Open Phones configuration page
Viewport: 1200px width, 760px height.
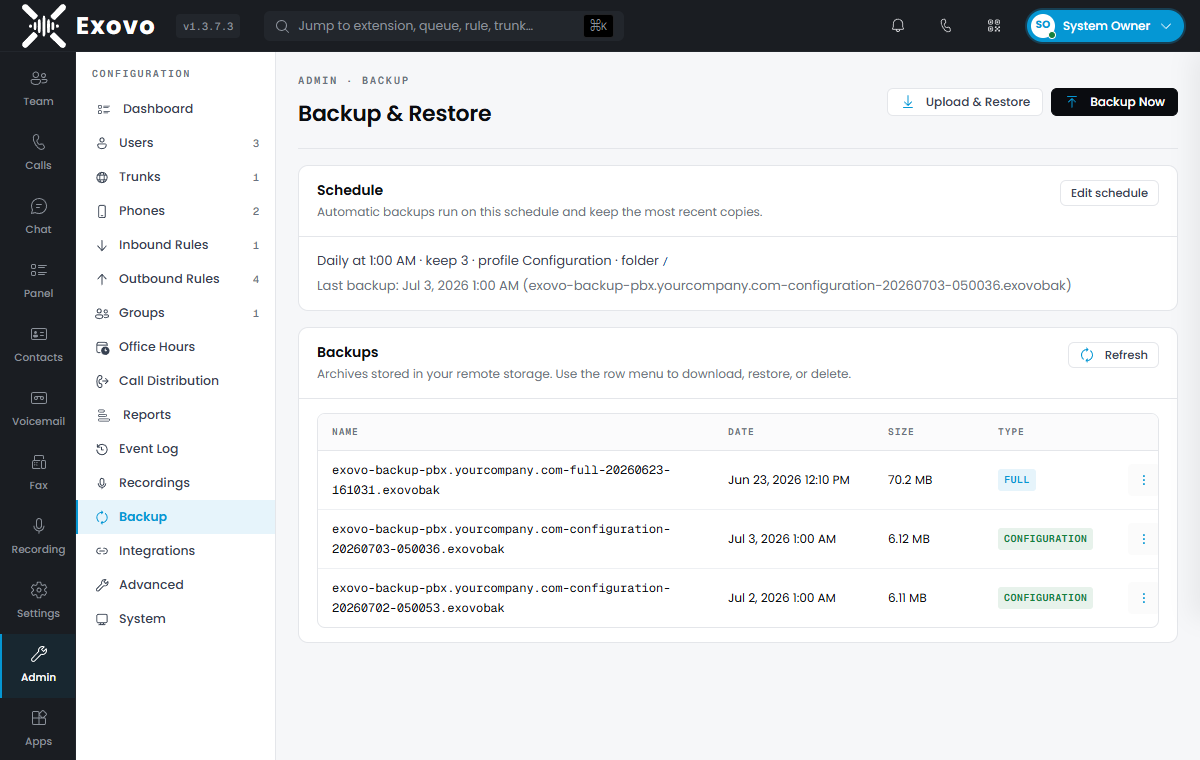click(175, 211)
